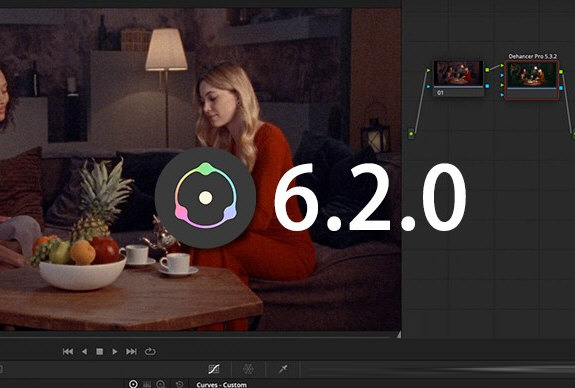Screen dimensions: 575x388
Task: Click Dehancer node RGB input linked to node 01
Action: (502, 66)
